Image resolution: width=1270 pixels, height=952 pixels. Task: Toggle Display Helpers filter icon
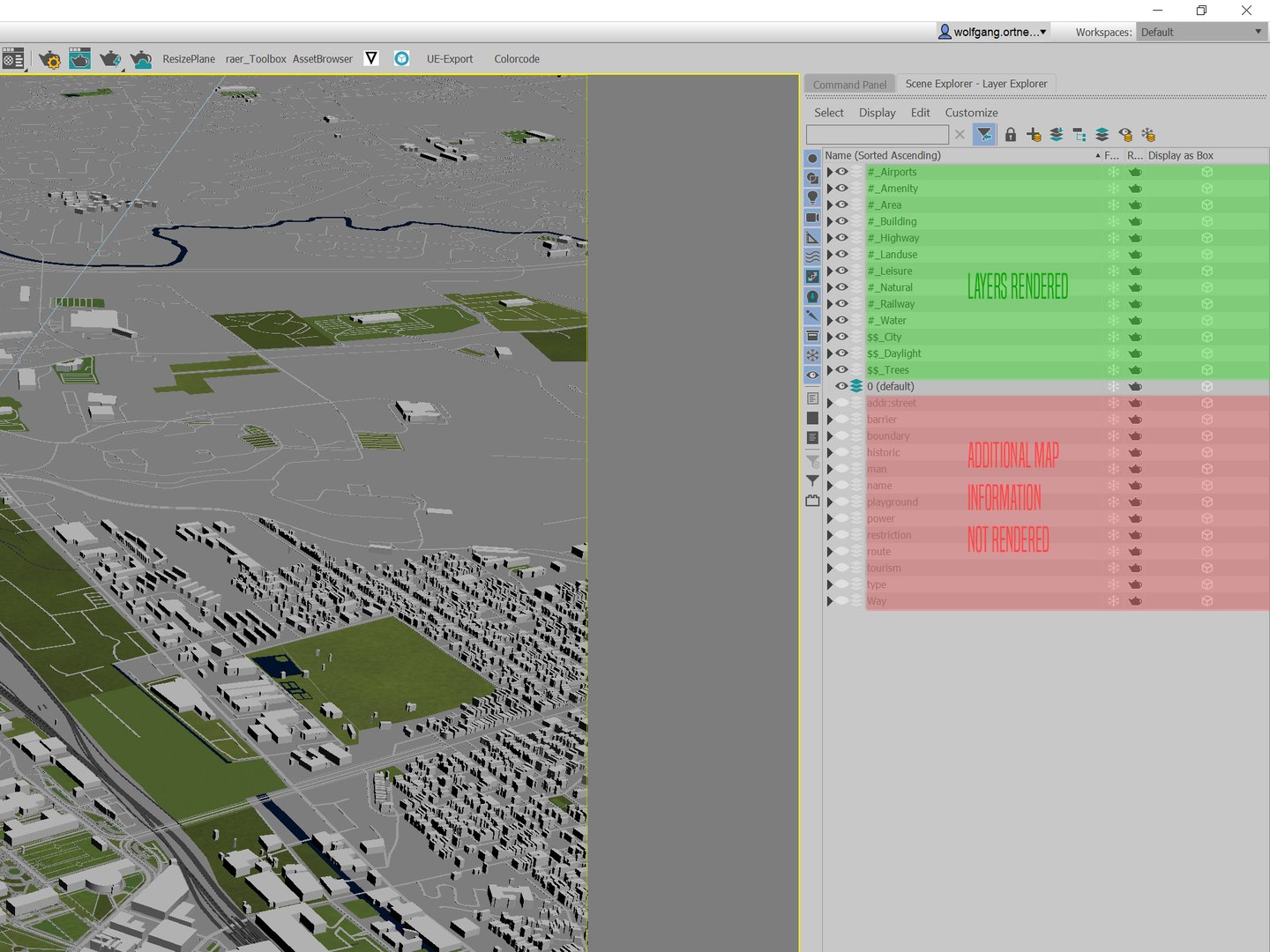(812, 237)
